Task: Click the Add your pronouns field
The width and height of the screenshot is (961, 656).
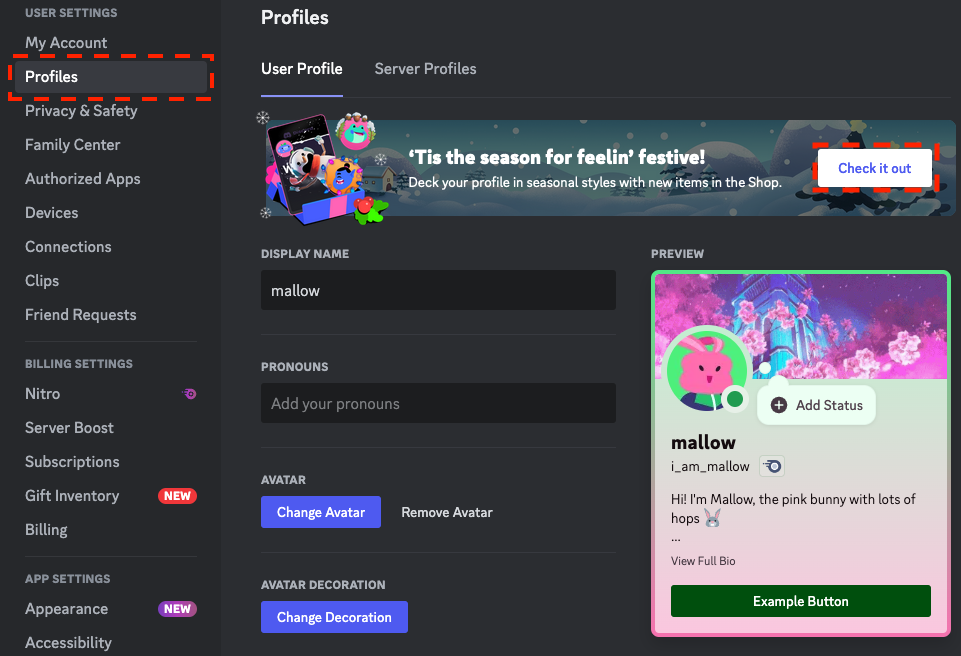Action: click(438, 403)
